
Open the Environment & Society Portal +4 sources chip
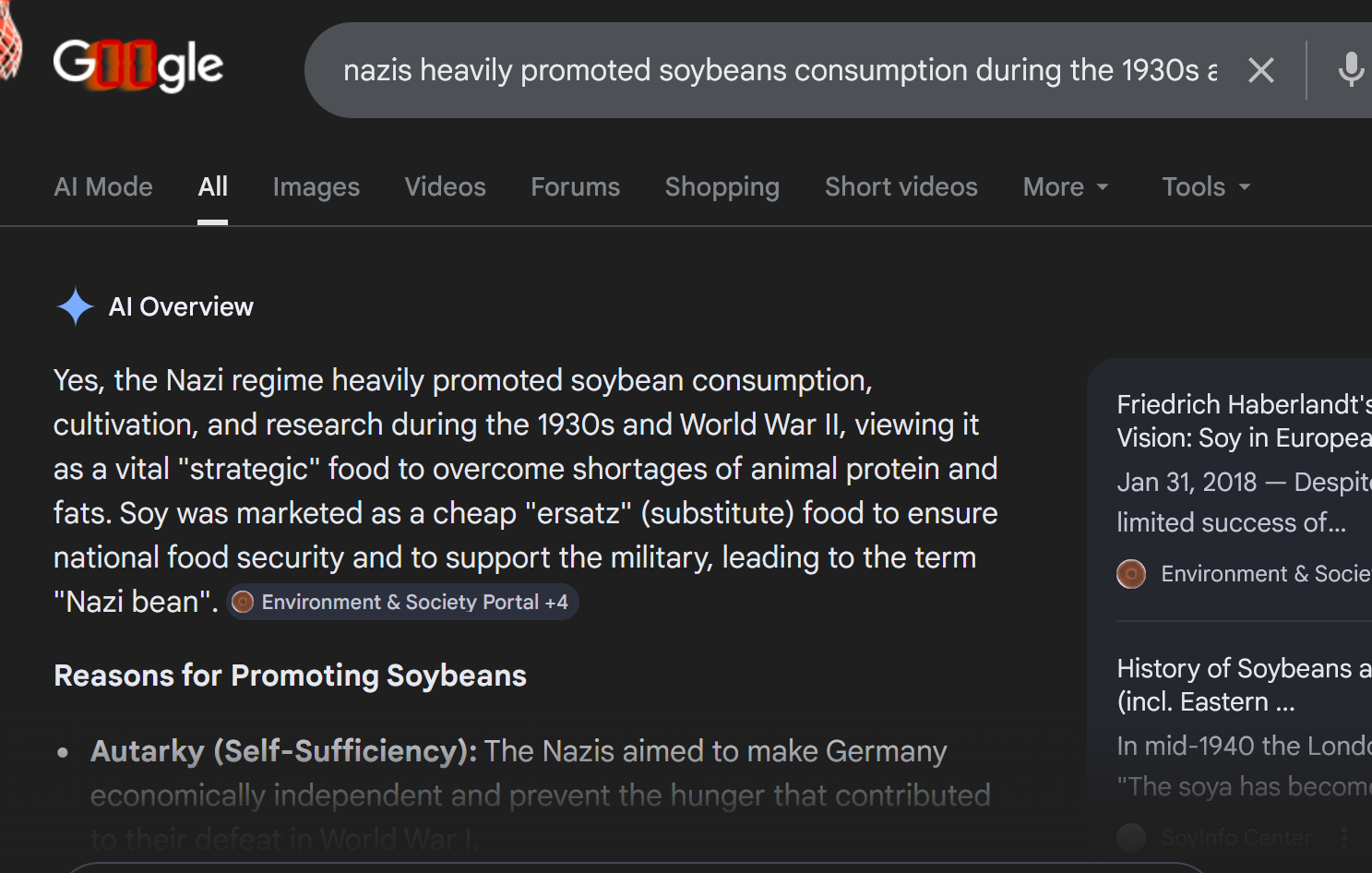(403, 603)
